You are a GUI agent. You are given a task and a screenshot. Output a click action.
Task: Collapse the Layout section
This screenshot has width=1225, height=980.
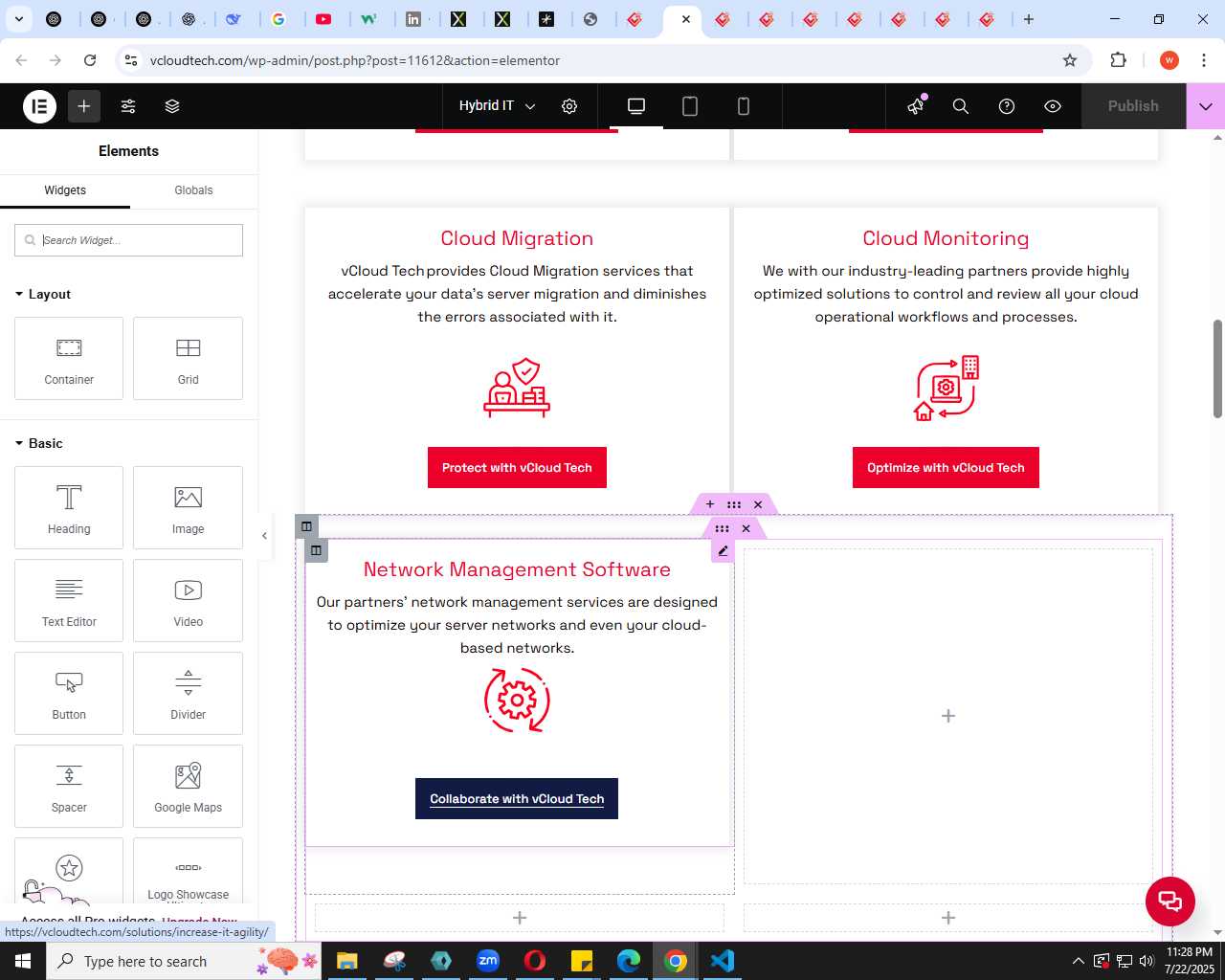tap(43, 294)
